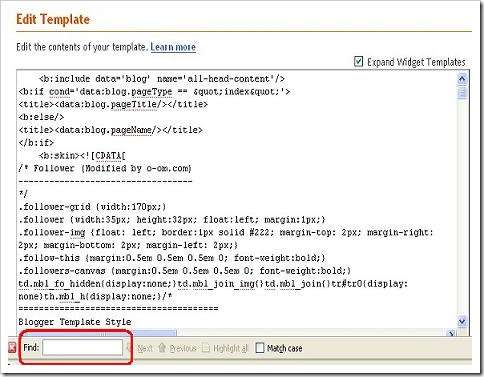Click the Expand Widget Templates label text
This screenshot has height=377, width=484.
point(416,62)
